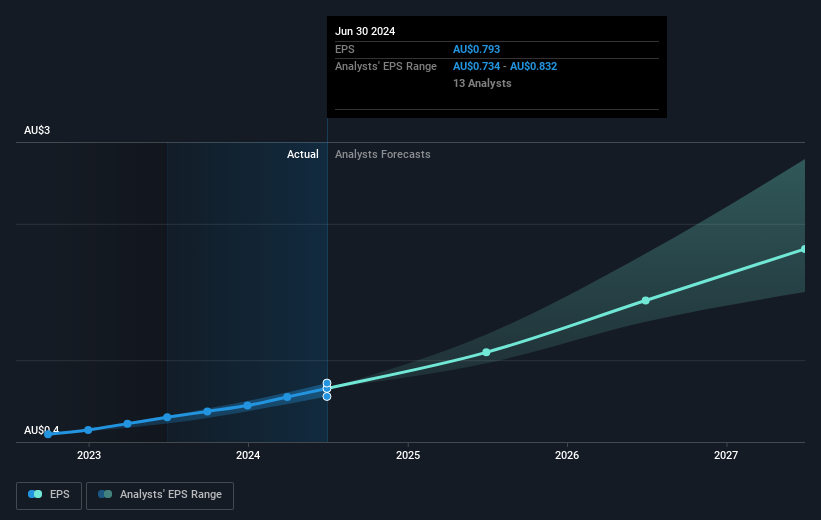
Task: Toggle the EPS legend series
Action: tap(49, 495)
